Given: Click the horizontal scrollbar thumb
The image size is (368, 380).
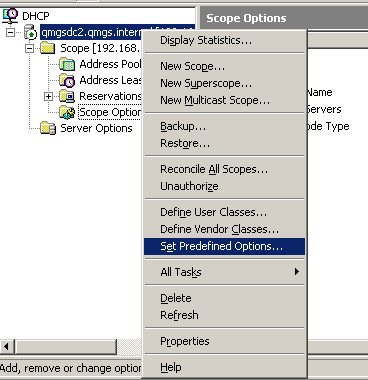Looking at the screenshot, I should click(x=65, y=346).
